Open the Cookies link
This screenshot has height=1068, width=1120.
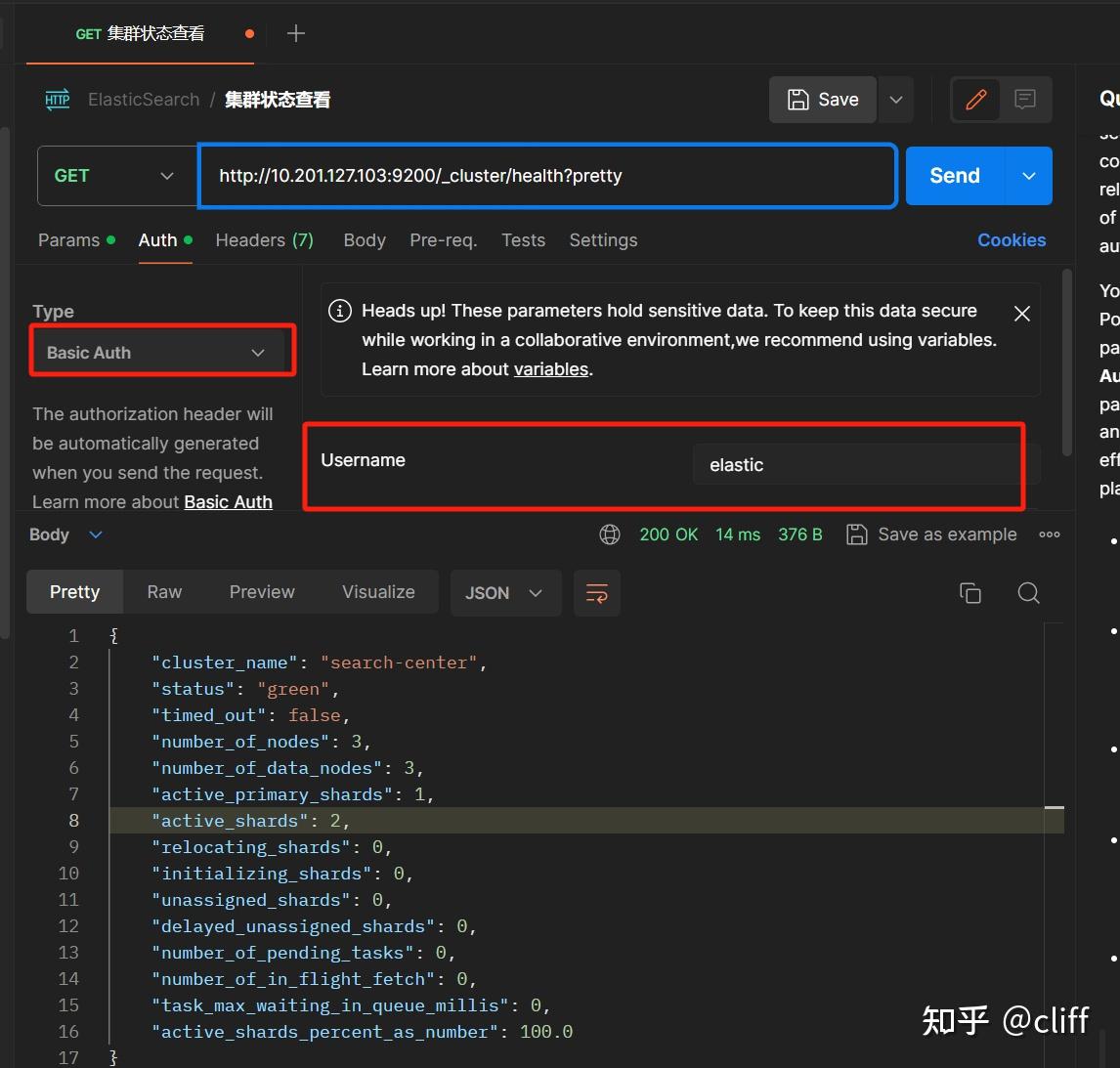(x=1011, y=239)
